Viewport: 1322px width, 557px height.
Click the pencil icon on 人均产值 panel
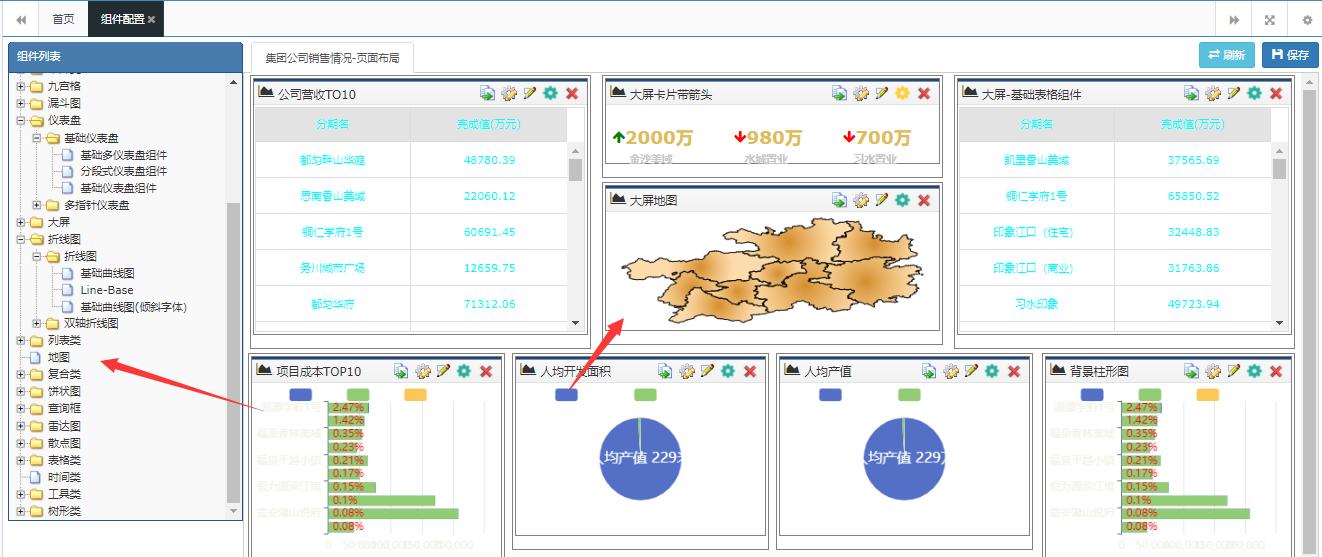point(971,371)
